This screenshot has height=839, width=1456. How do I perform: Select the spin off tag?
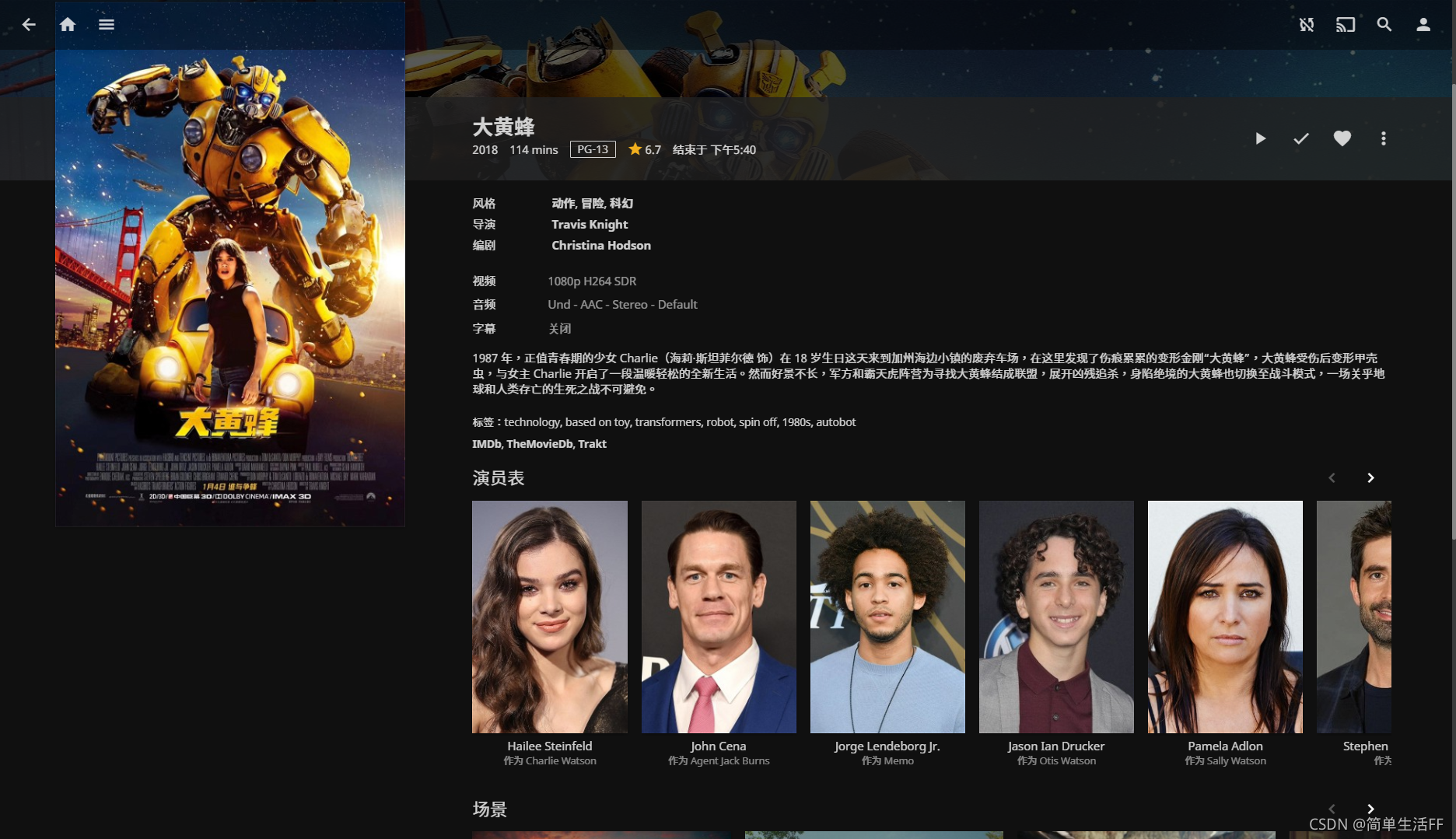pyautogui.click(x=757, y=421)
